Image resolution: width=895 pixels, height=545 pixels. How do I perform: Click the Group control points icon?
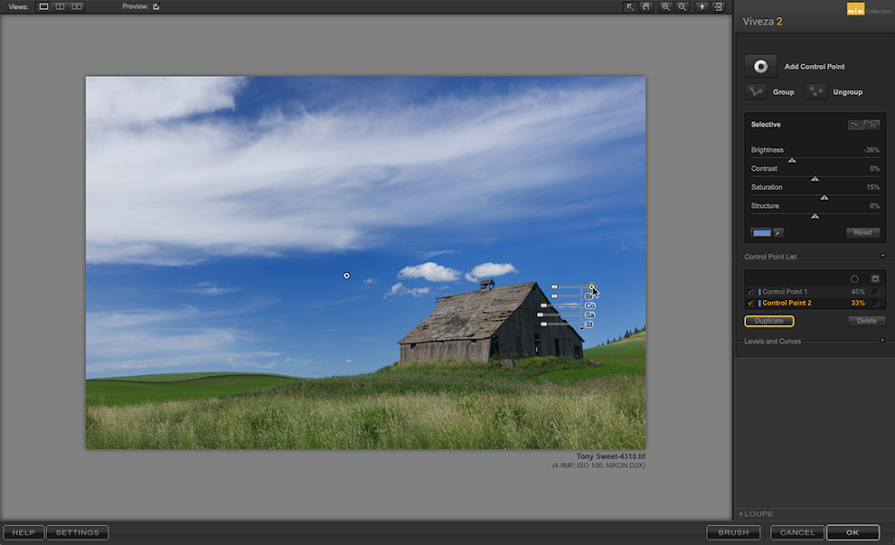click(x=756, y=91)
